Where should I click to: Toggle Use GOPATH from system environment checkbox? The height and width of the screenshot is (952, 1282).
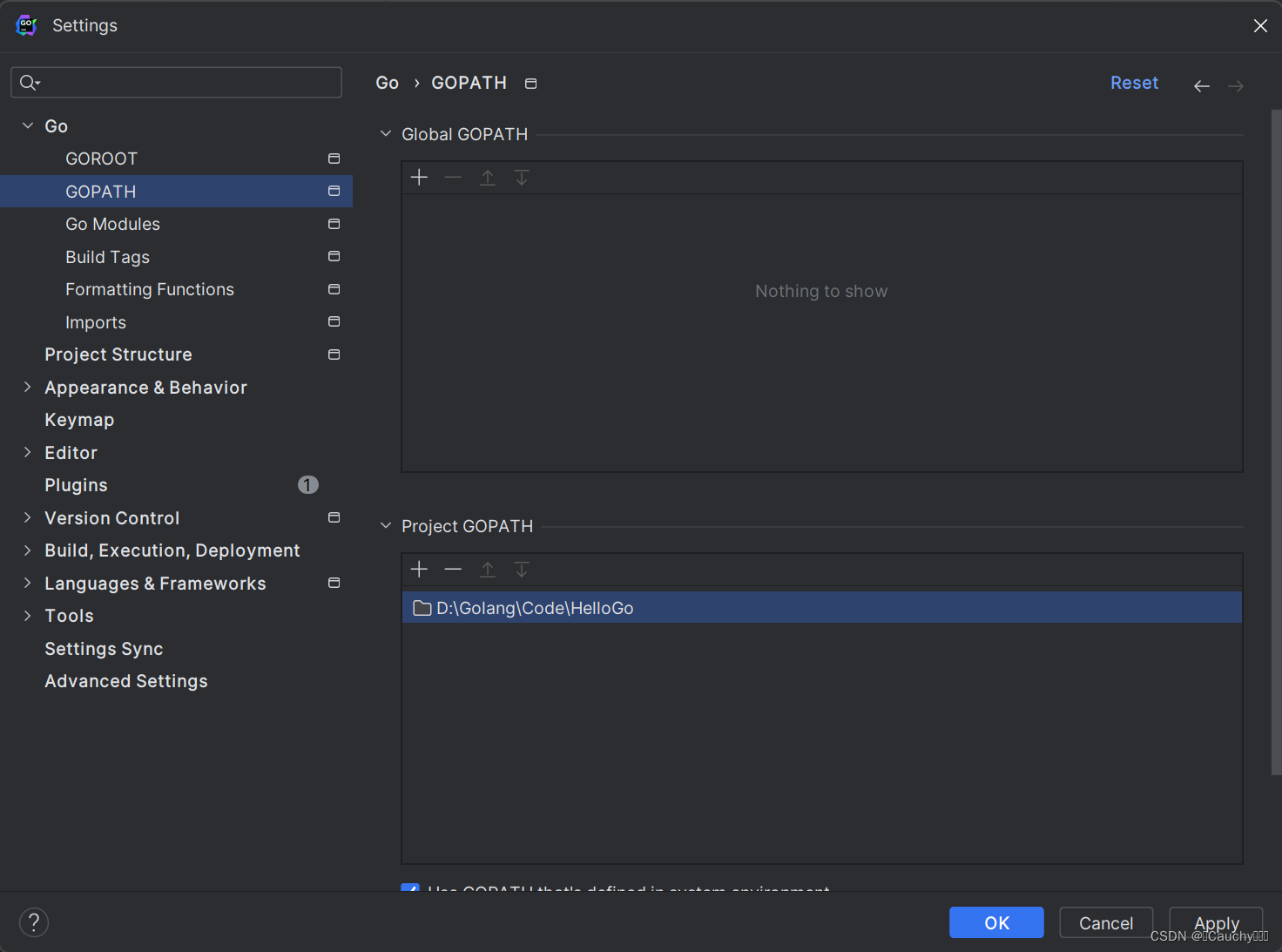point(410,888)
